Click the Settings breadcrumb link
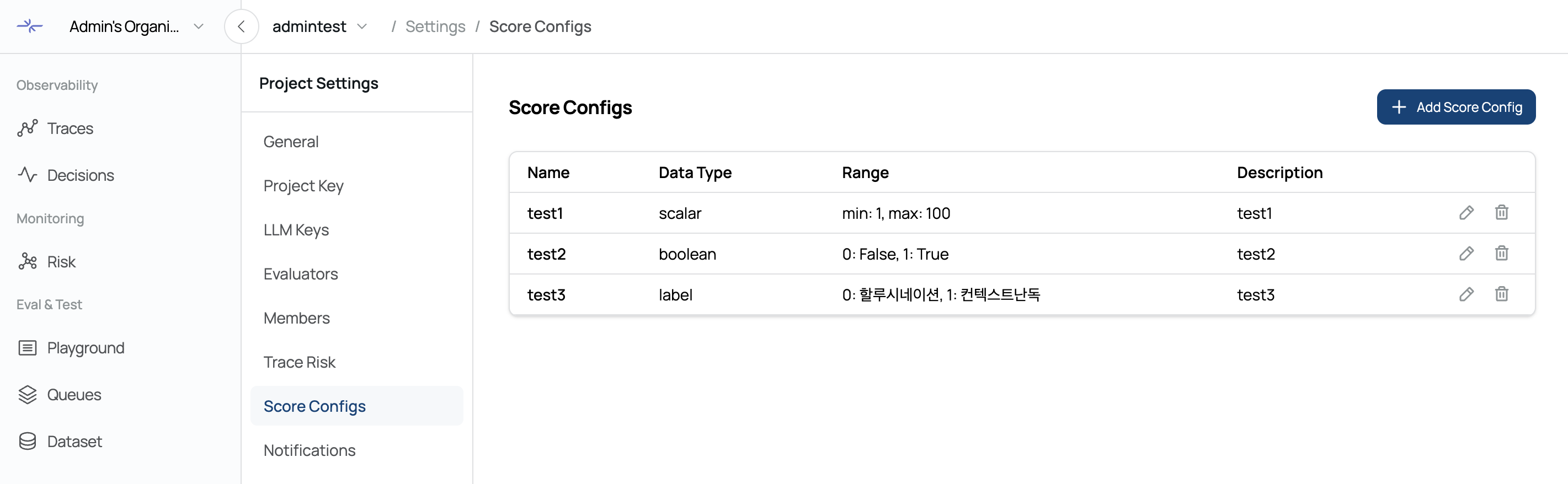Viewport: 1568px width, 484px height. coord(435,27)
